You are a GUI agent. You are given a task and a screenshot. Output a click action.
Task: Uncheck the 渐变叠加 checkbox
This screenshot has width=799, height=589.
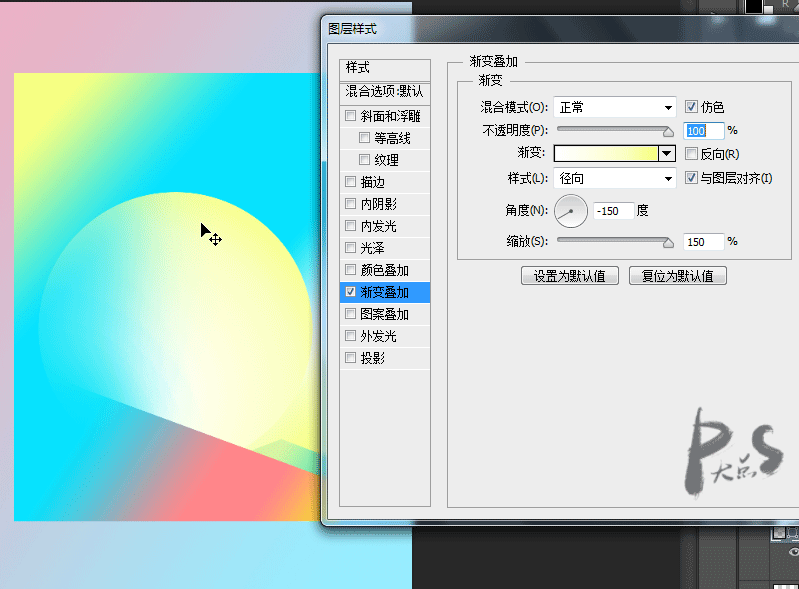[350, 291]
